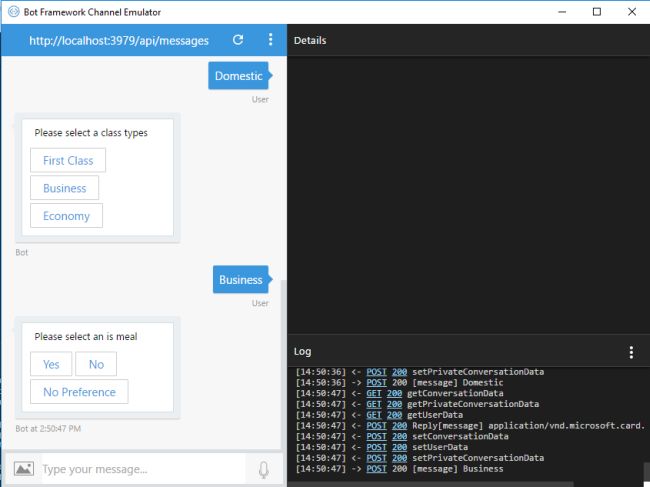
Task: Open 200 link for 14:50:36 setPrivateConversationData
Action: 399,372
